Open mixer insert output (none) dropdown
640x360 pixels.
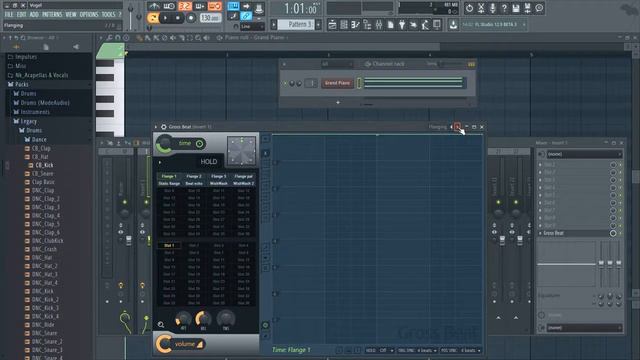[x=584, y=328]
